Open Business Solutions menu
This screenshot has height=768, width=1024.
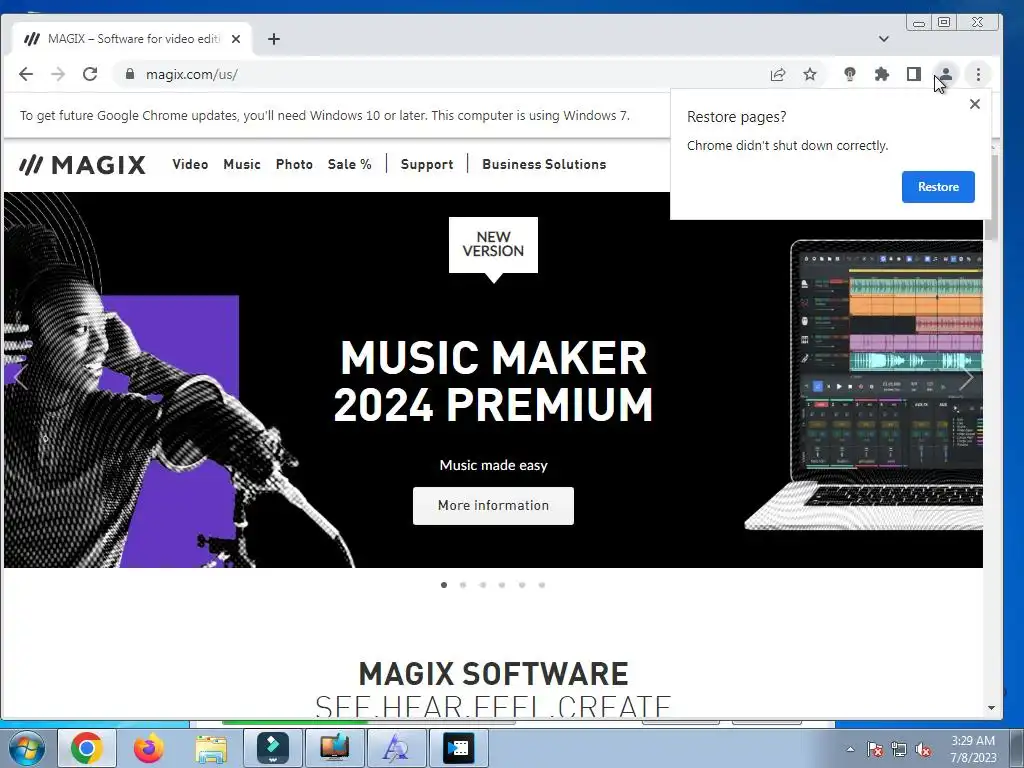pyautogui.click(x=544, y=165)
